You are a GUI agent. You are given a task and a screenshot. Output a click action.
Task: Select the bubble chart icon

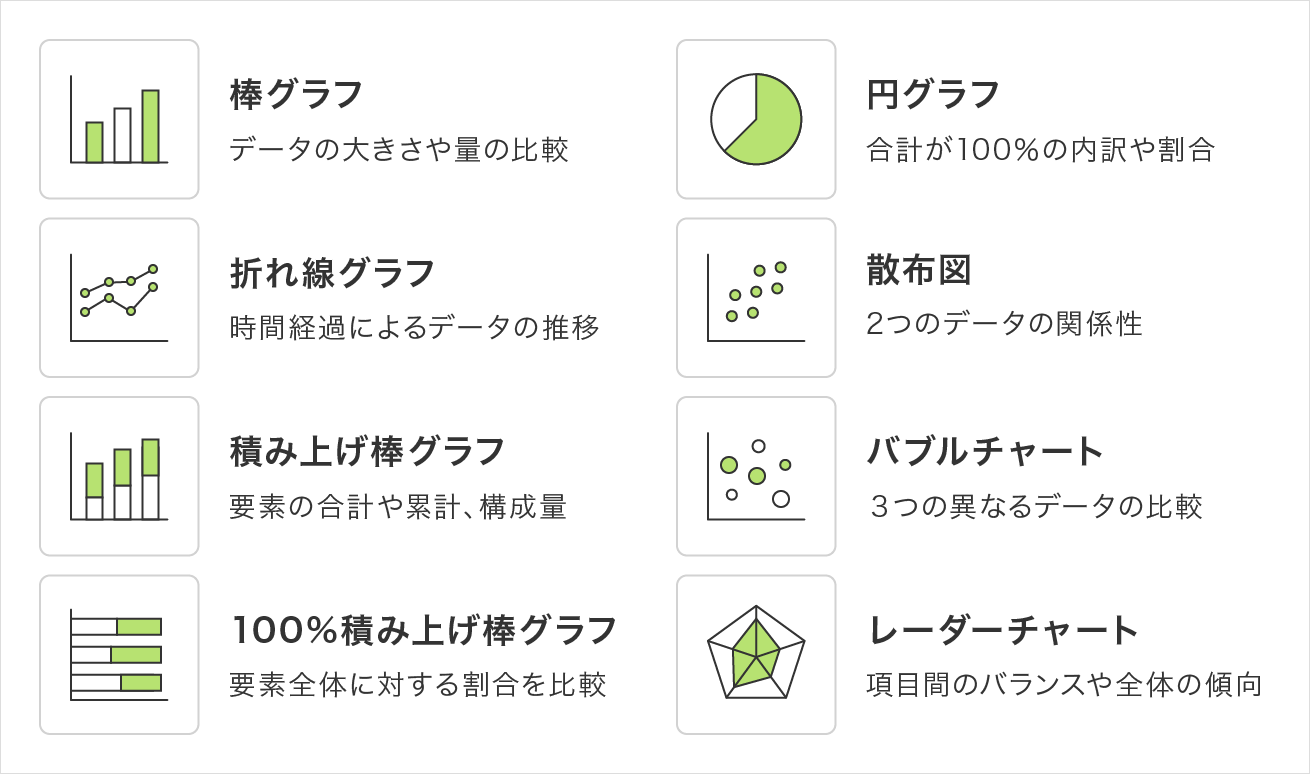point(756,476)
